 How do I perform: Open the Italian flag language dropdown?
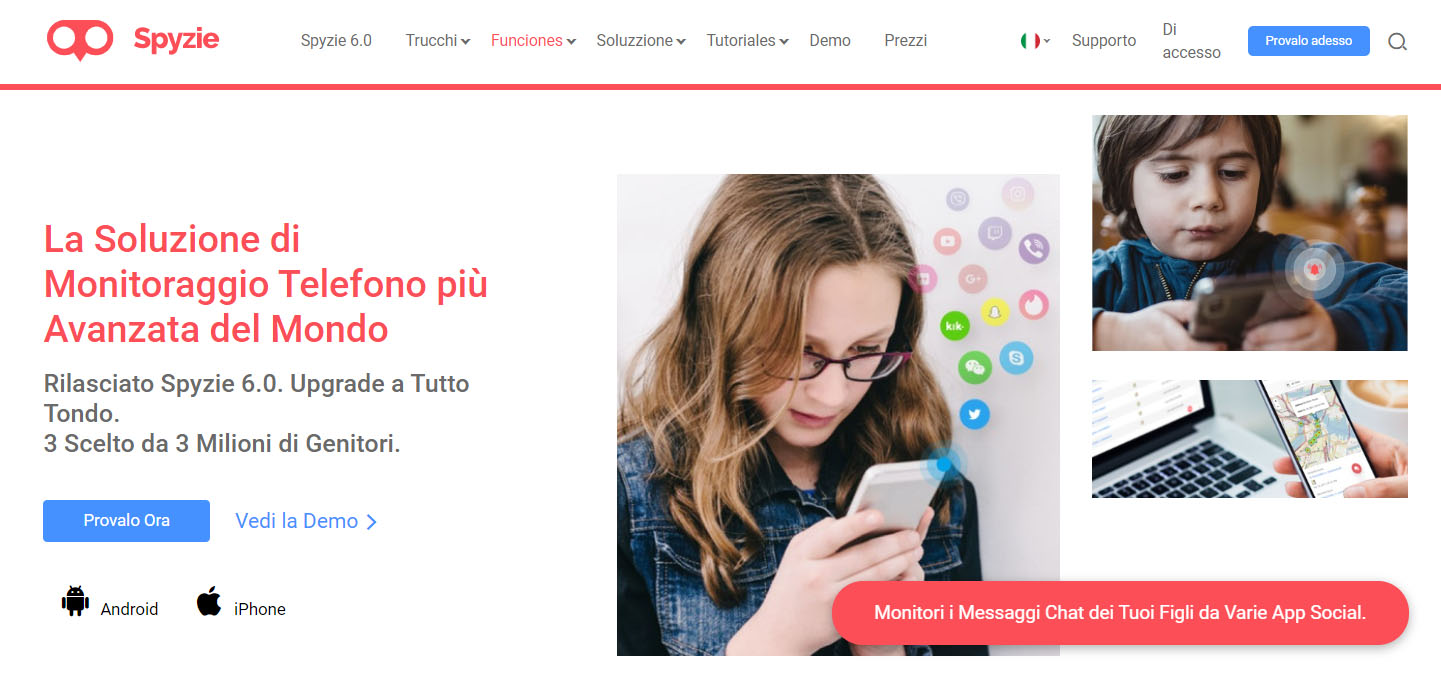1035,41
